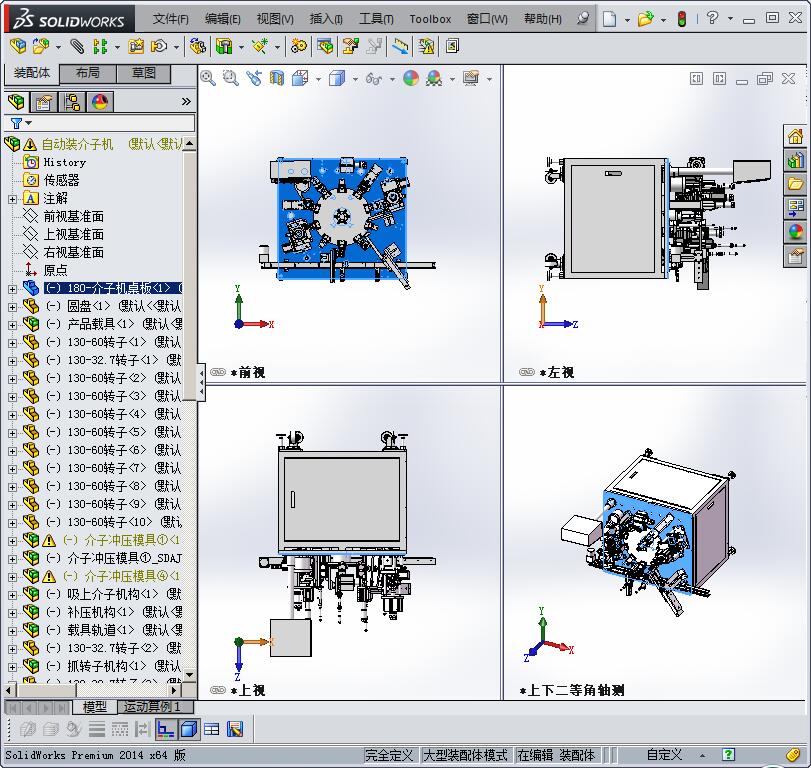This screenshot has width=811, height=768.
Task: Toggle the 2D sketch axes button in bottom toolbar
Action: (166, 729)
